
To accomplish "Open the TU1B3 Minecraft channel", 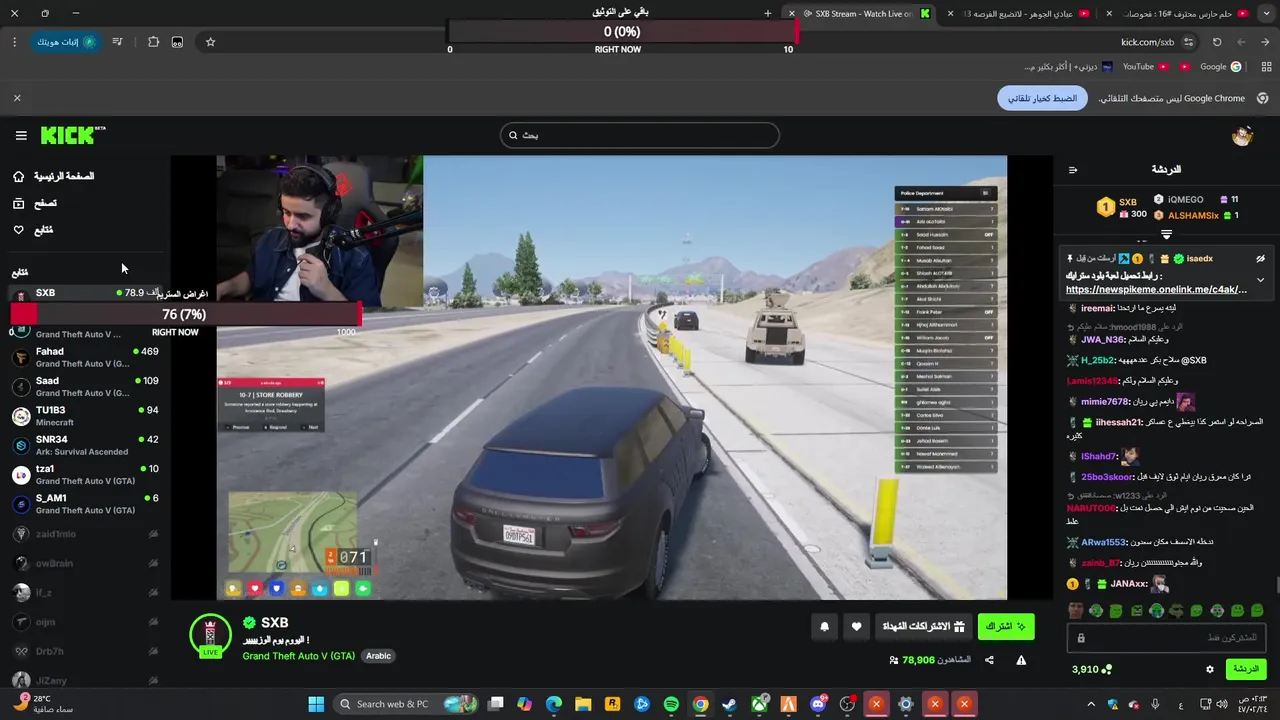I will pos(85,415).
